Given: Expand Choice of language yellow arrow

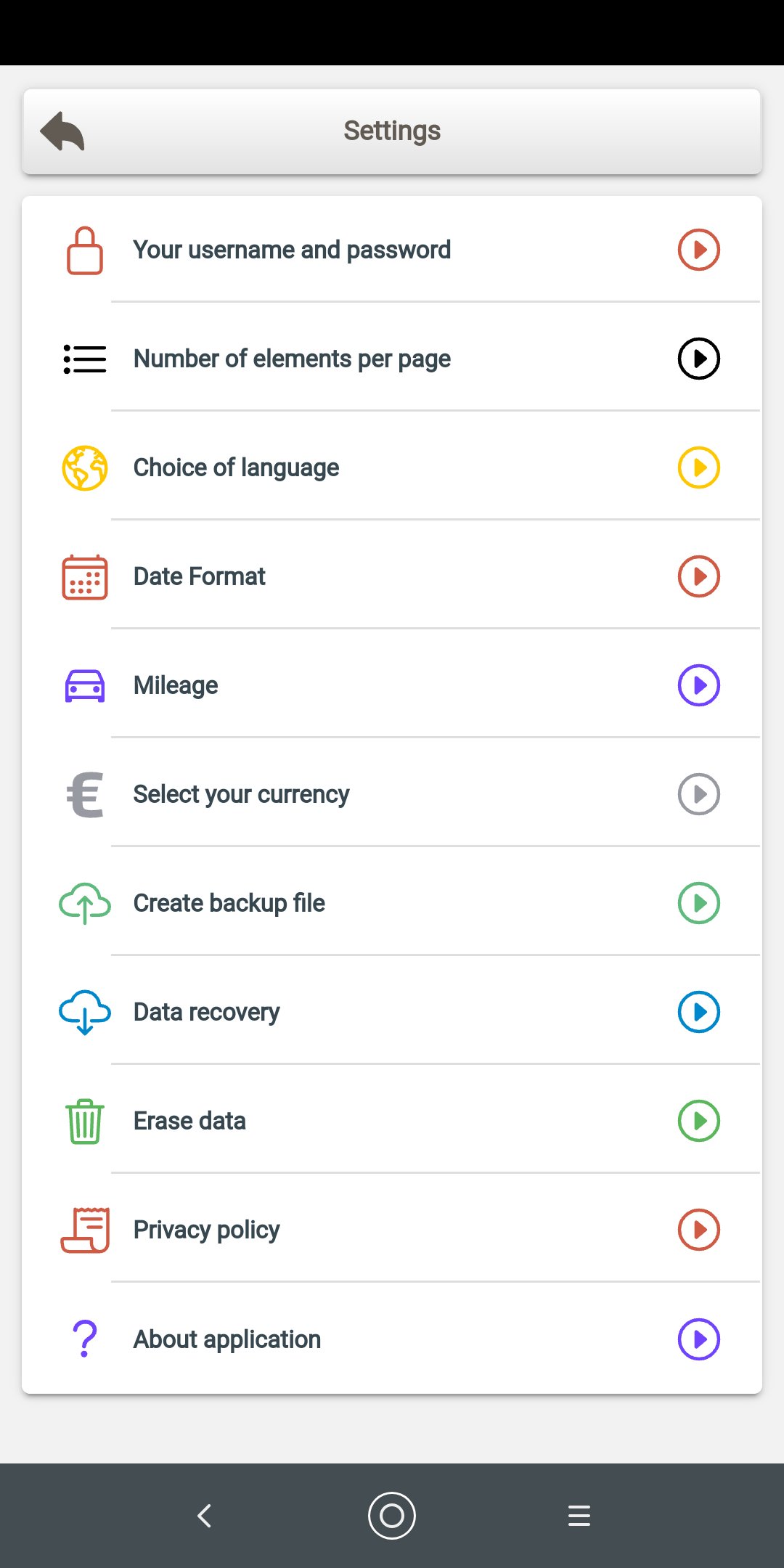Looking at the screenshot, I should (x=698, y=467).
